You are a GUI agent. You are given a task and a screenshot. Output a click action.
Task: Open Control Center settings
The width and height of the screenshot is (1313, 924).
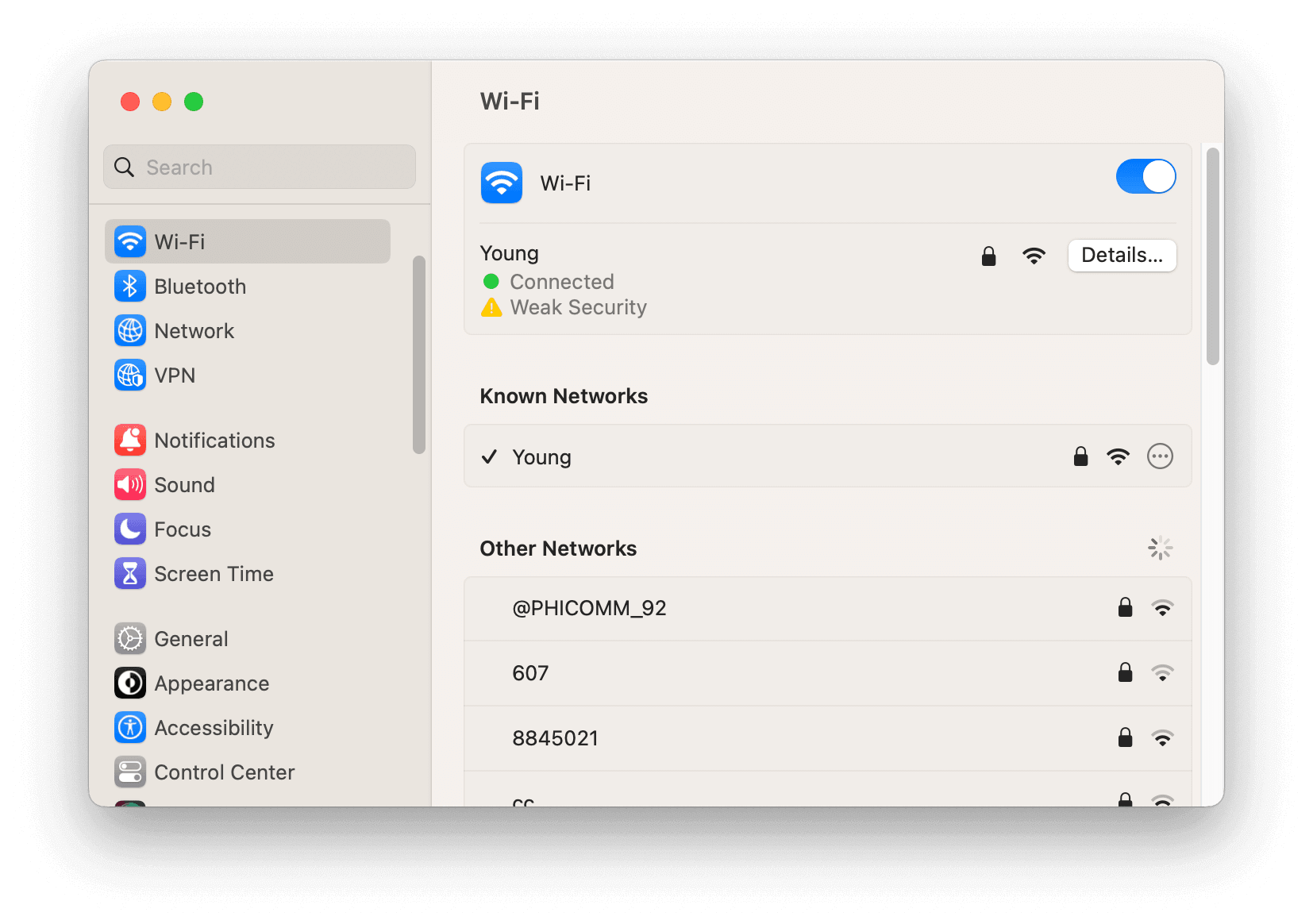248,772
